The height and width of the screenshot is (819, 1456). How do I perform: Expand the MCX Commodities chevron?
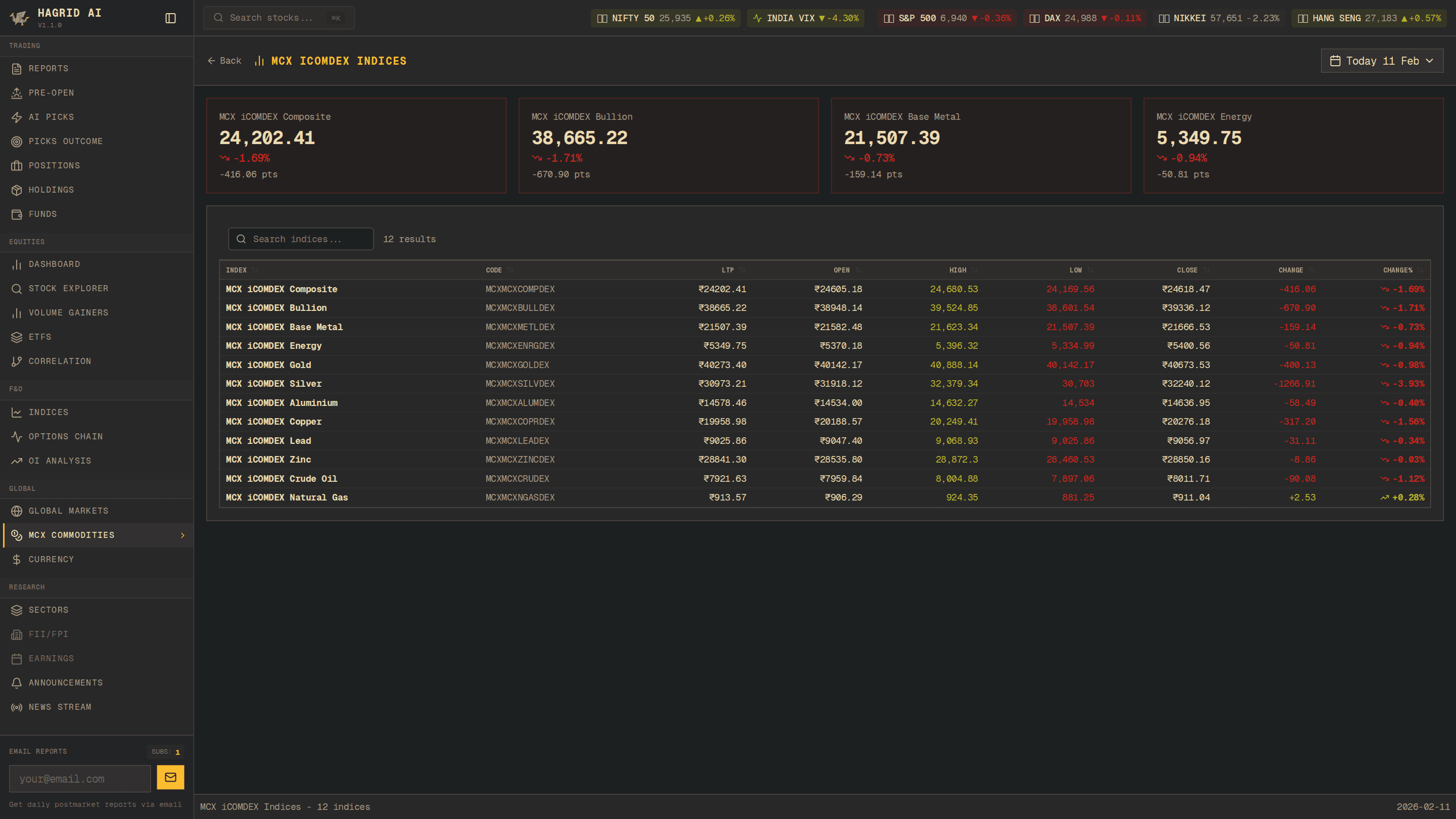point(182,535)
